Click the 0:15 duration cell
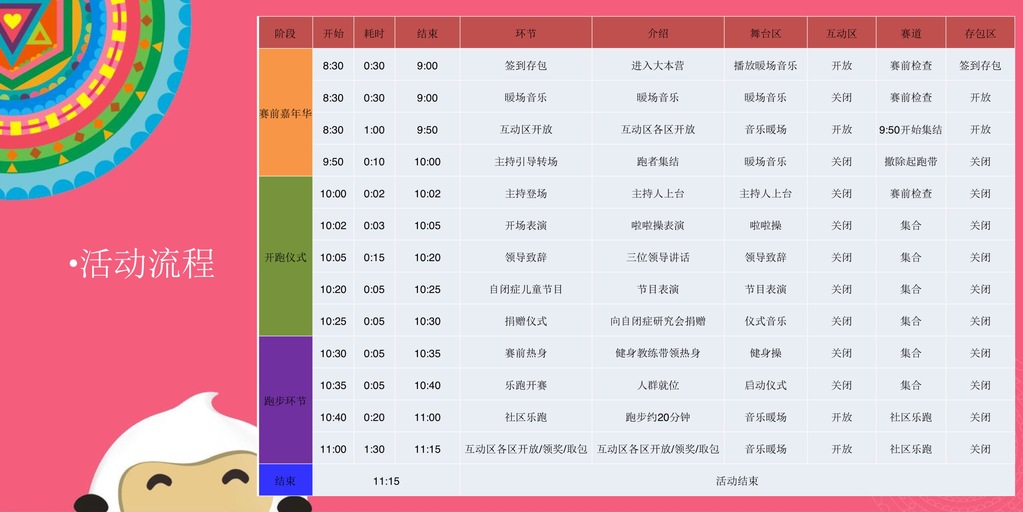1023x512 pixels. (x=374, y=257)
